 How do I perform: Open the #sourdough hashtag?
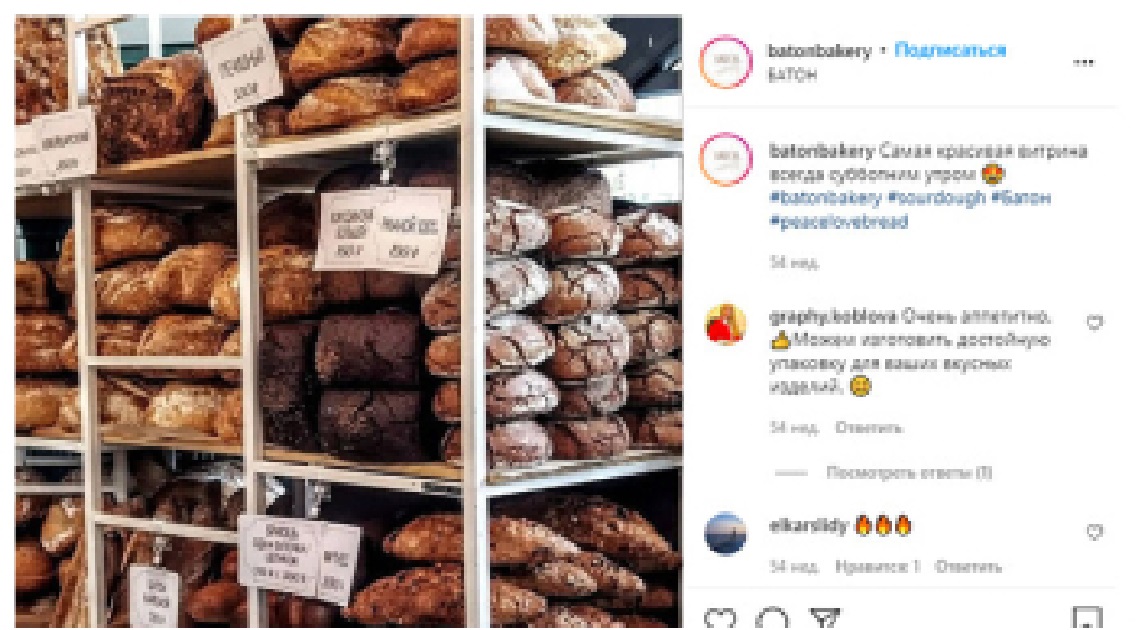coord(937,198)
